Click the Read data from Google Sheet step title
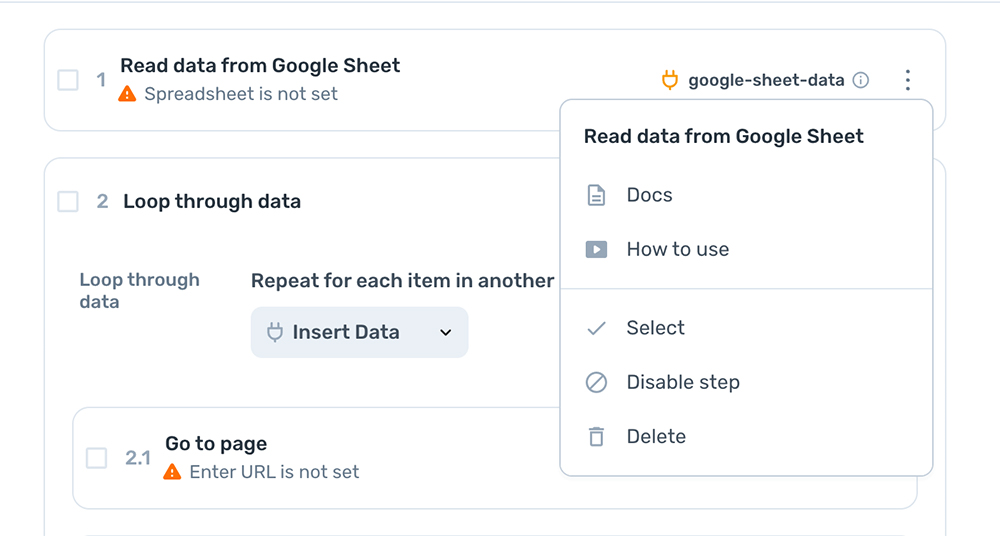1000x536 pixels. click(260, 66)
